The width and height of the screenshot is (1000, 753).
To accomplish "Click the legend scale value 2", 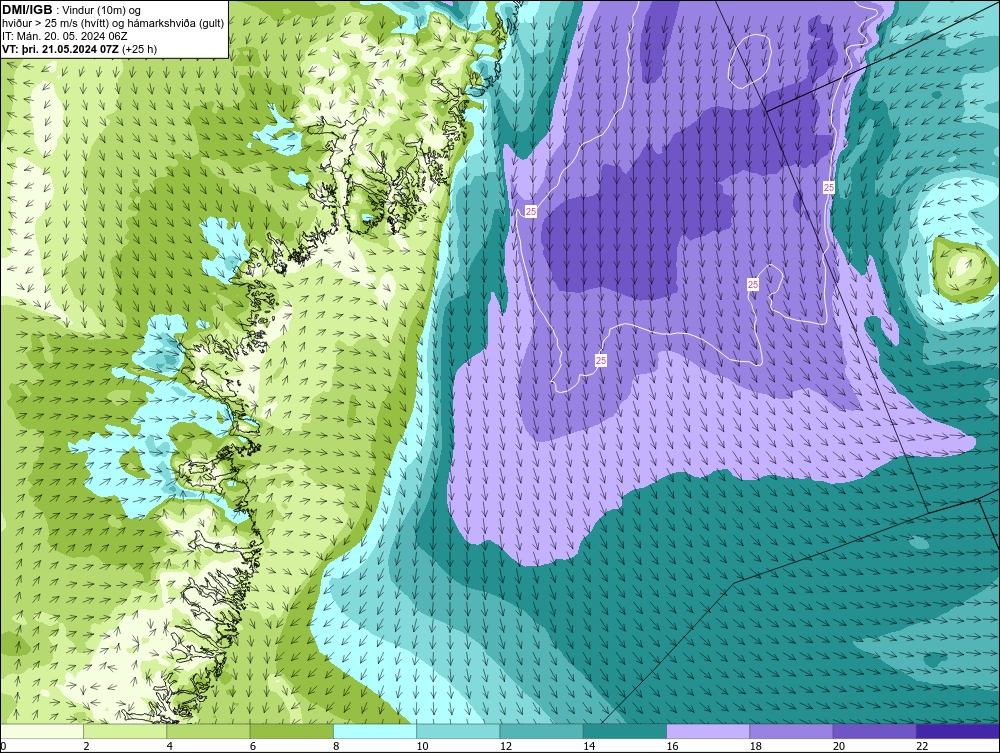I will 86,747.
